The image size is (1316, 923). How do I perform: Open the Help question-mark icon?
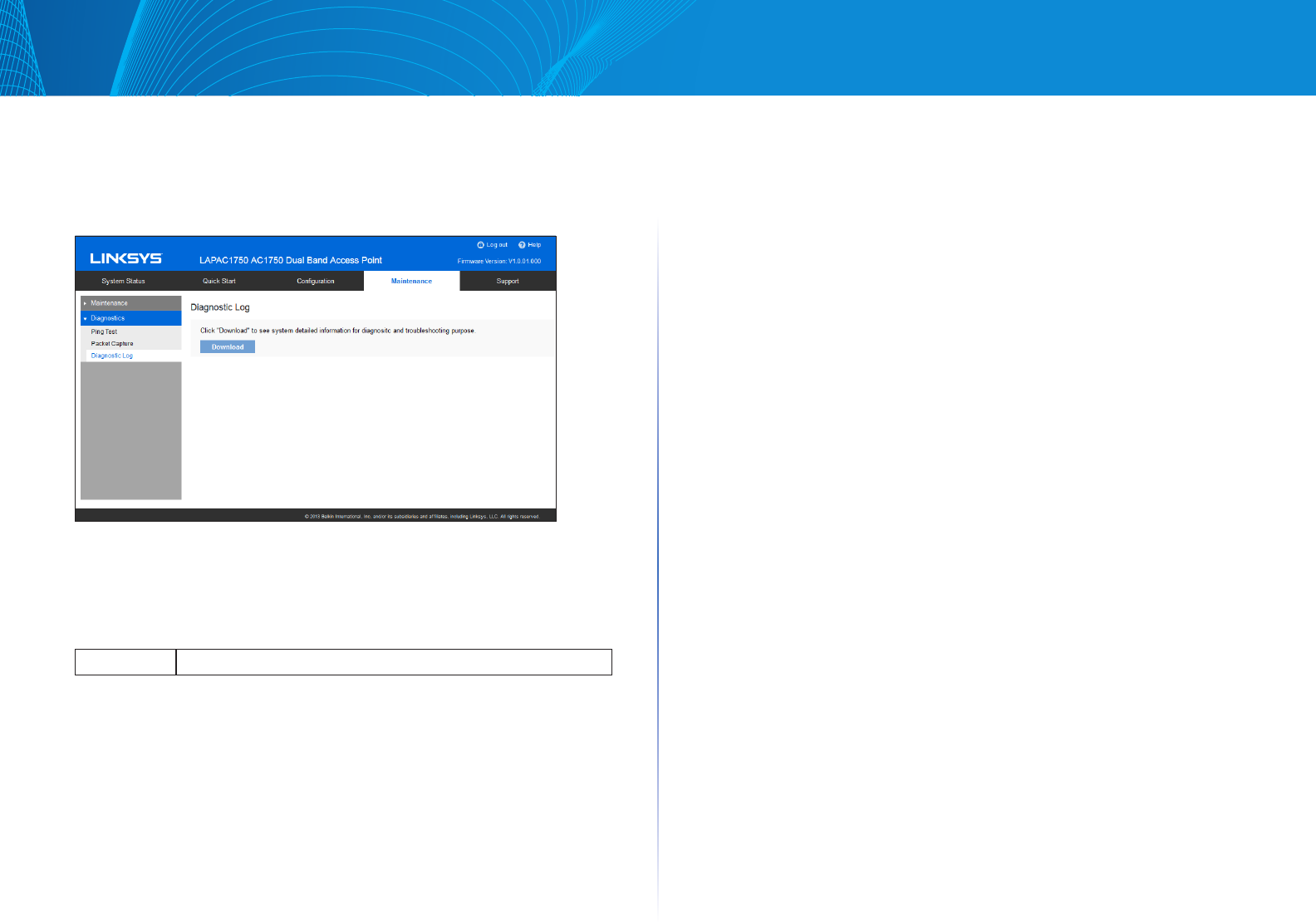pyautogui.click(x=522, y=245)
